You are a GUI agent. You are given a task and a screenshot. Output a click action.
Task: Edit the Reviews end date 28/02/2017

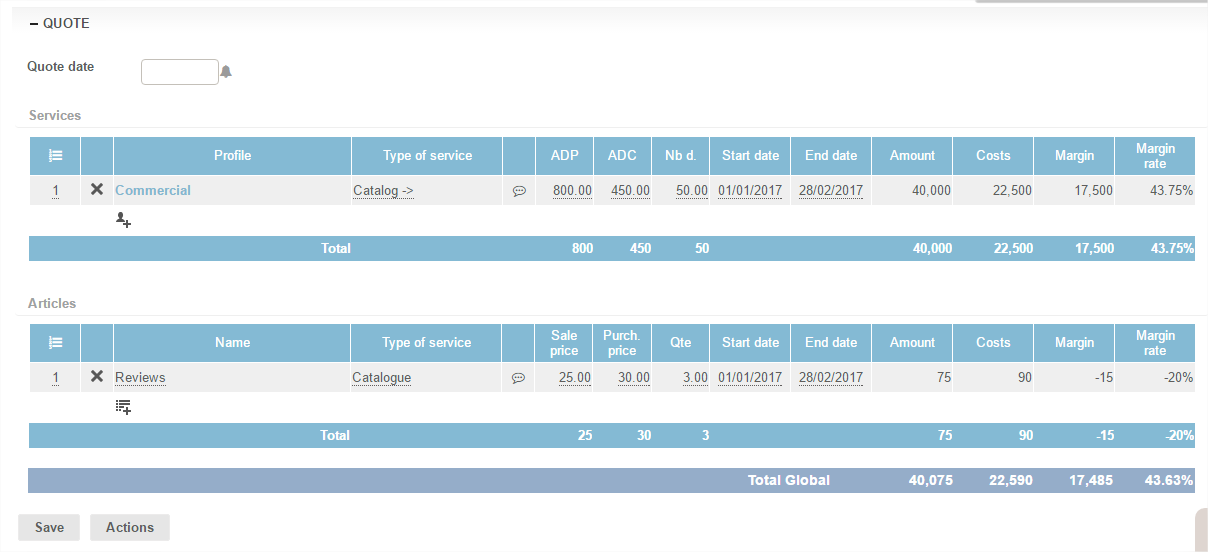click(830, 377)
